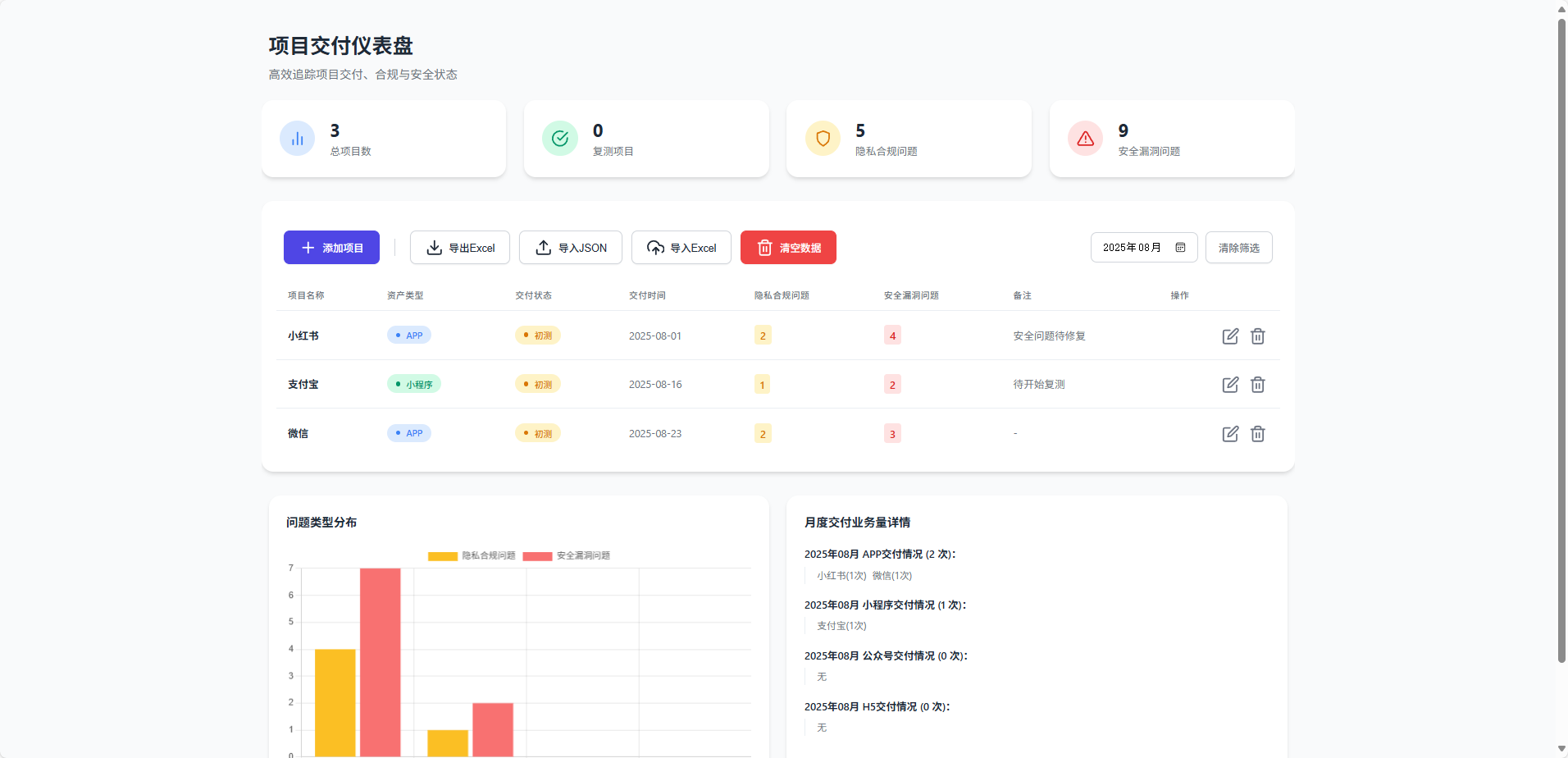
Task: Click the calendar icon in date filter
Action: tap(1180, 248)
